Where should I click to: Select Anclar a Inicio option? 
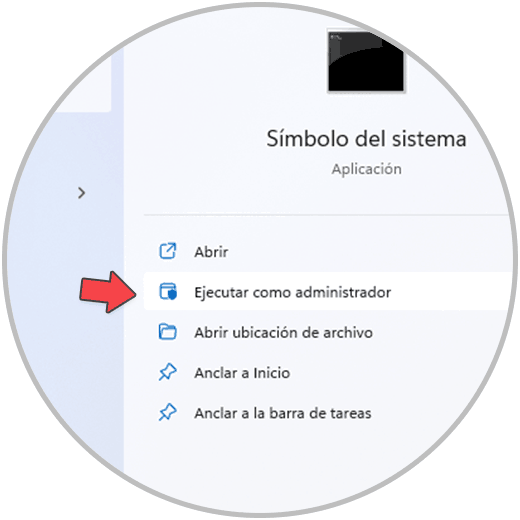tap(242, 373)
